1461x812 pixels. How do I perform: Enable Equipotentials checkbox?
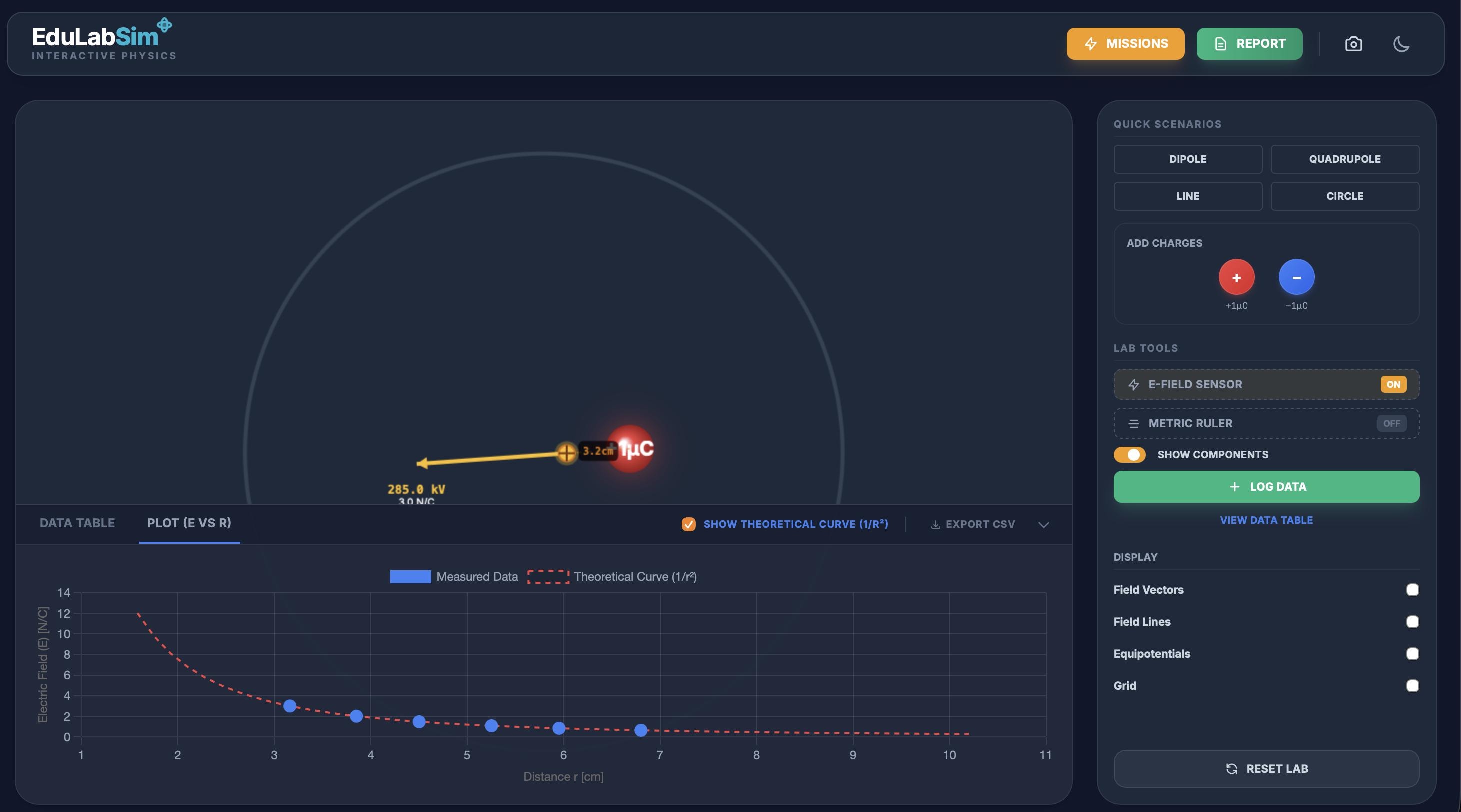click(1412, 654)
